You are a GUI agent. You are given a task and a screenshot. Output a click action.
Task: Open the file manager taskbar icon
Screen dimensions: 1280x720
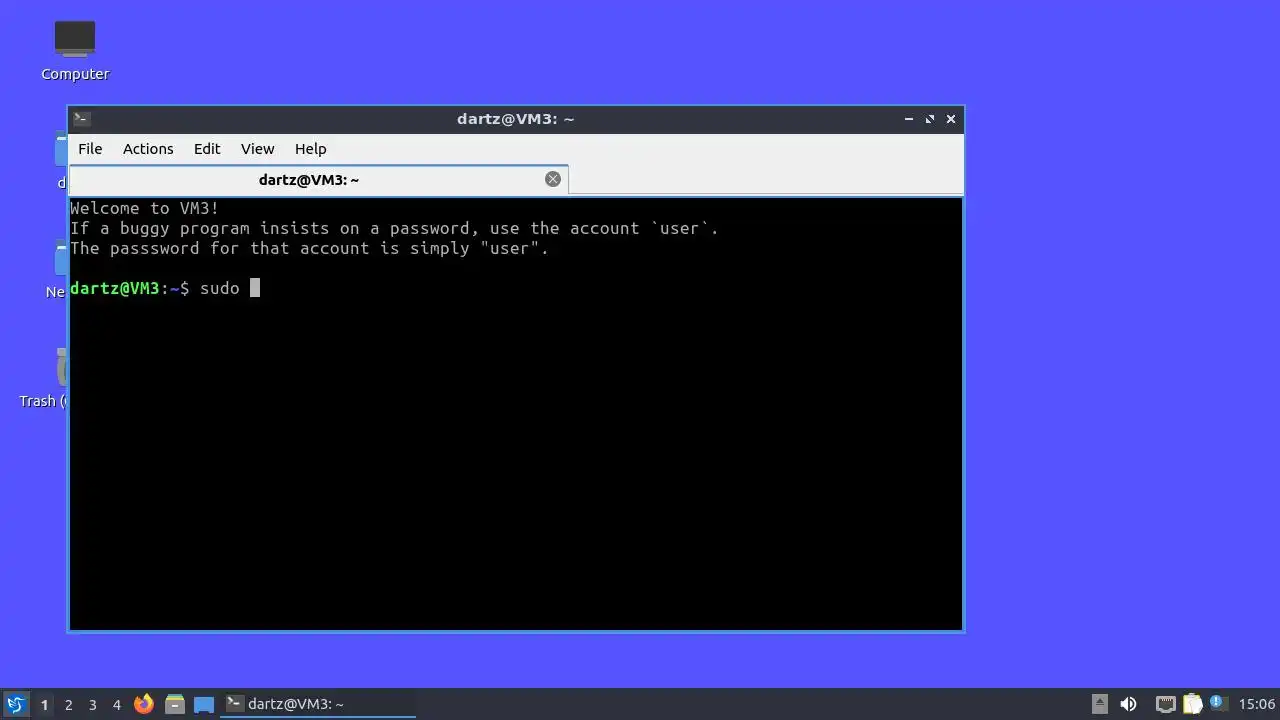pyautogui.click(x=174, y=704)
